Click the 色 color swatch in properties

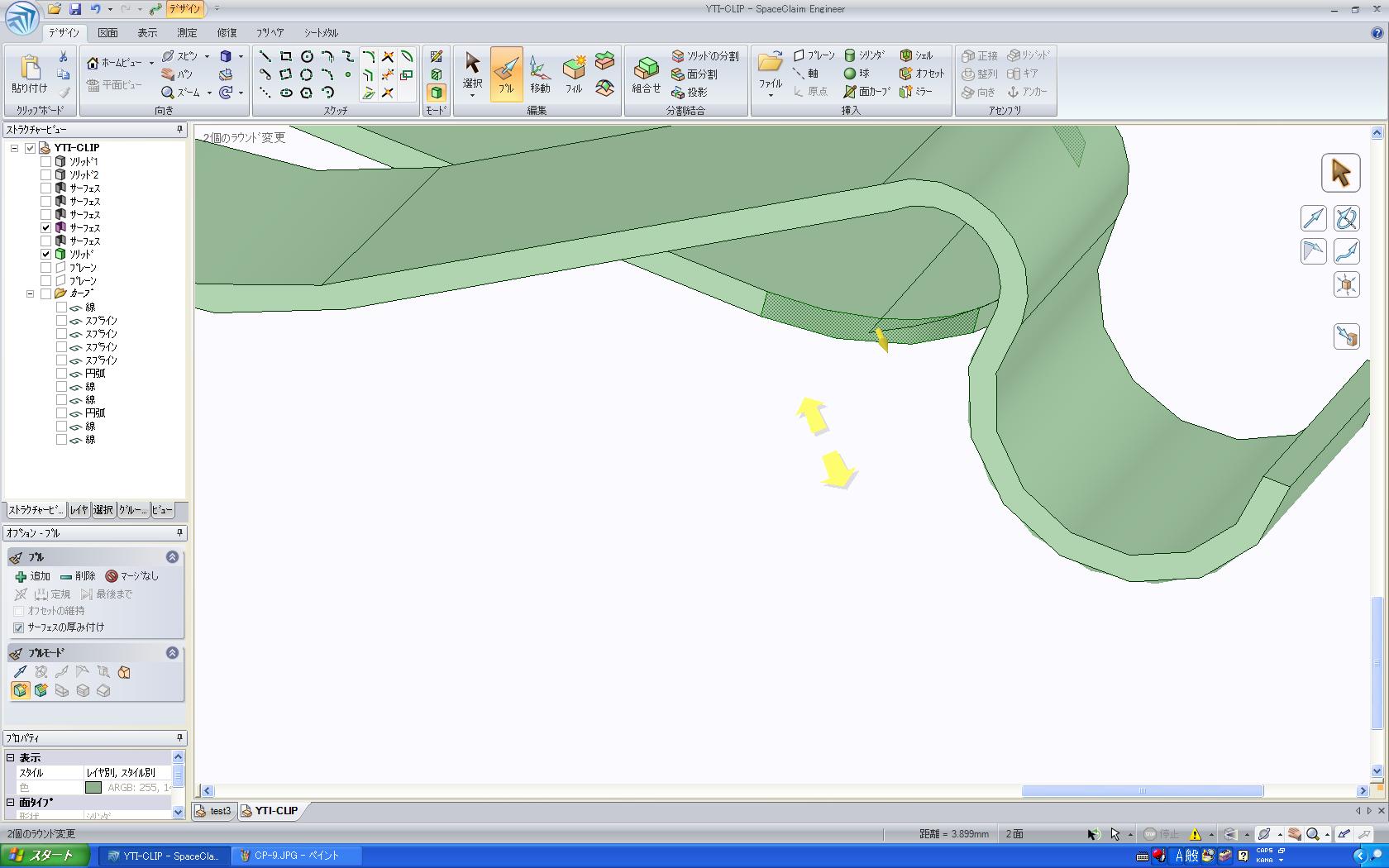(93, 788)
